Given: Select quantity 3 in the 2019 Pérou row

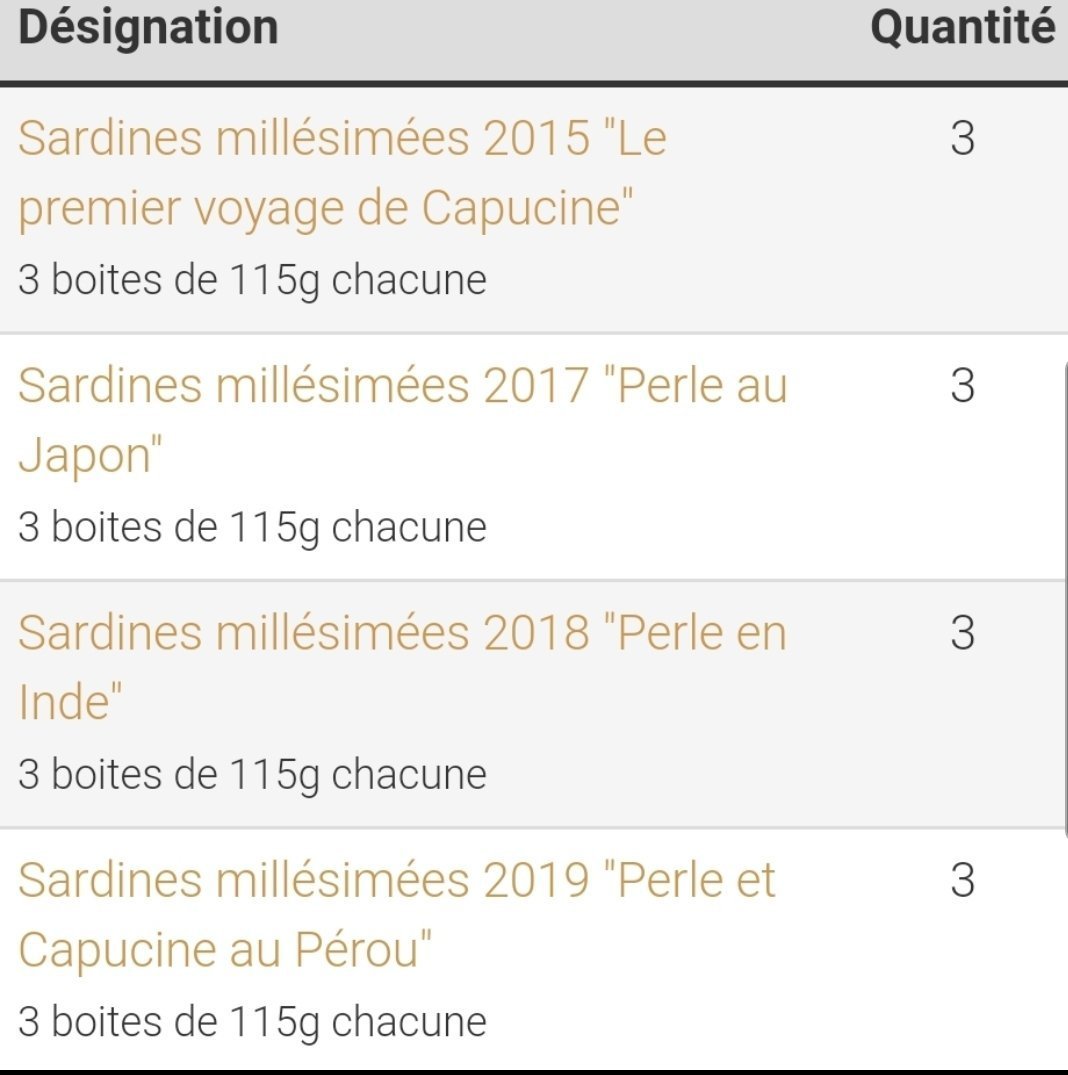Looking at the screenshot, I should point(962,880).
